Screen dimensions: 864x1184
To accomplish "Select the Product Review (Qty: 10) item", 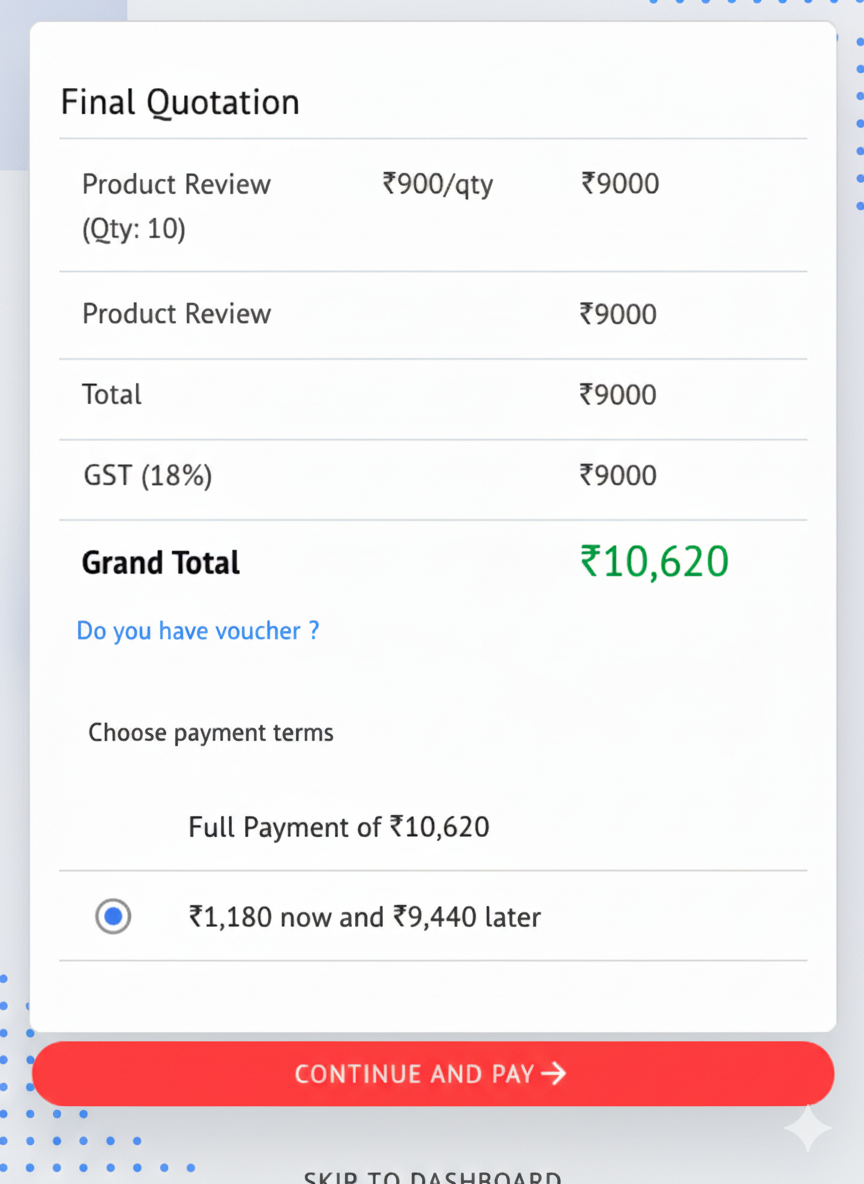I will pos(176,206).
